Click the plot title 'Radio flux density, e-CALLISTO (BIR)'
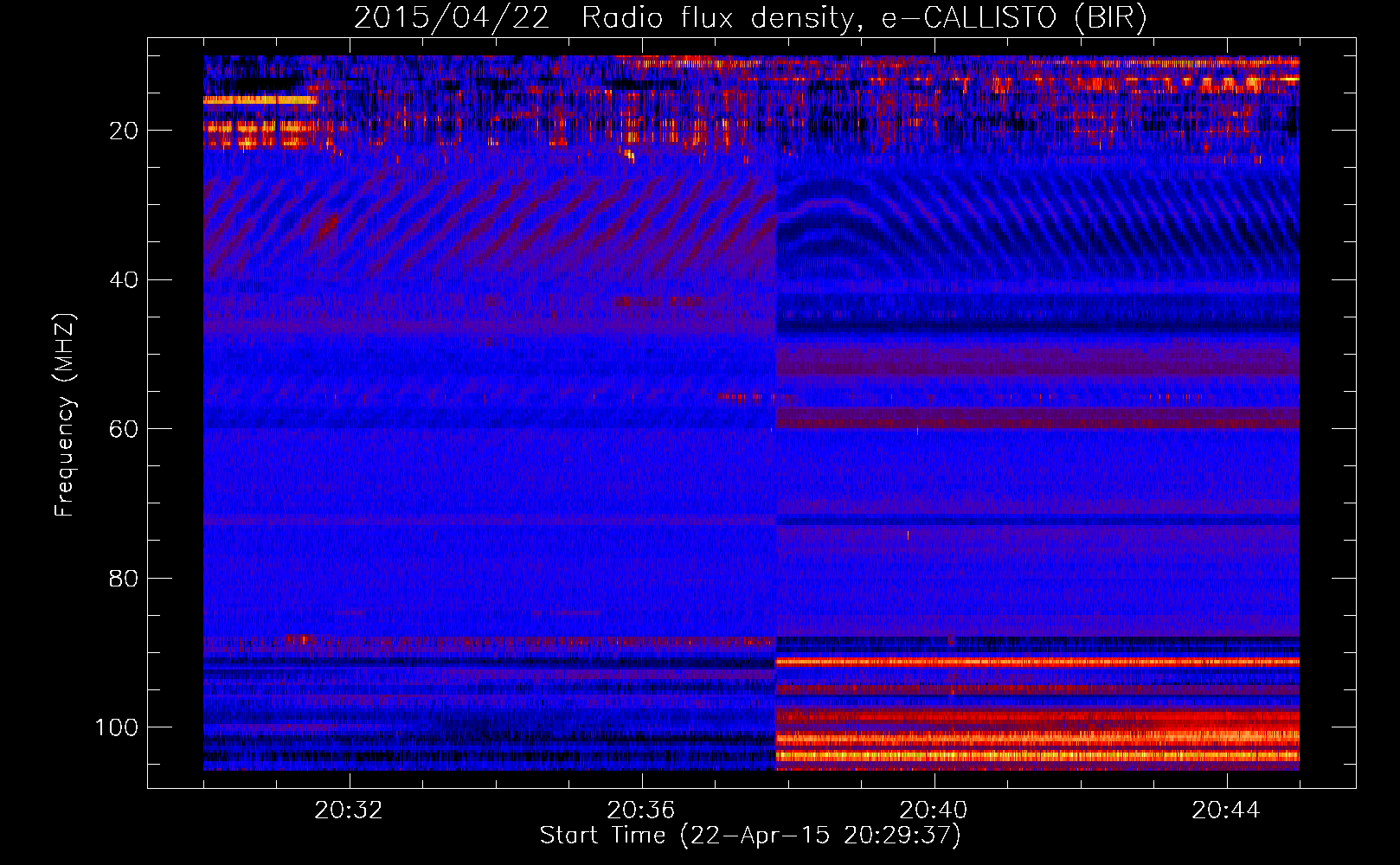The image size is (1400, 865). coord(864,18)
